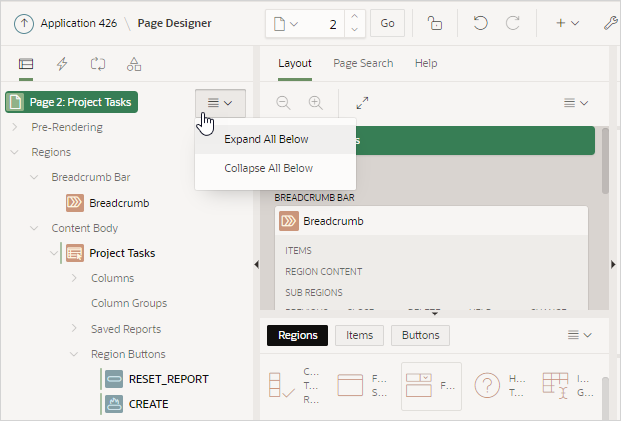Switch to Dynamic Actions lightning tab
The image size is (621, 421).
62,64
